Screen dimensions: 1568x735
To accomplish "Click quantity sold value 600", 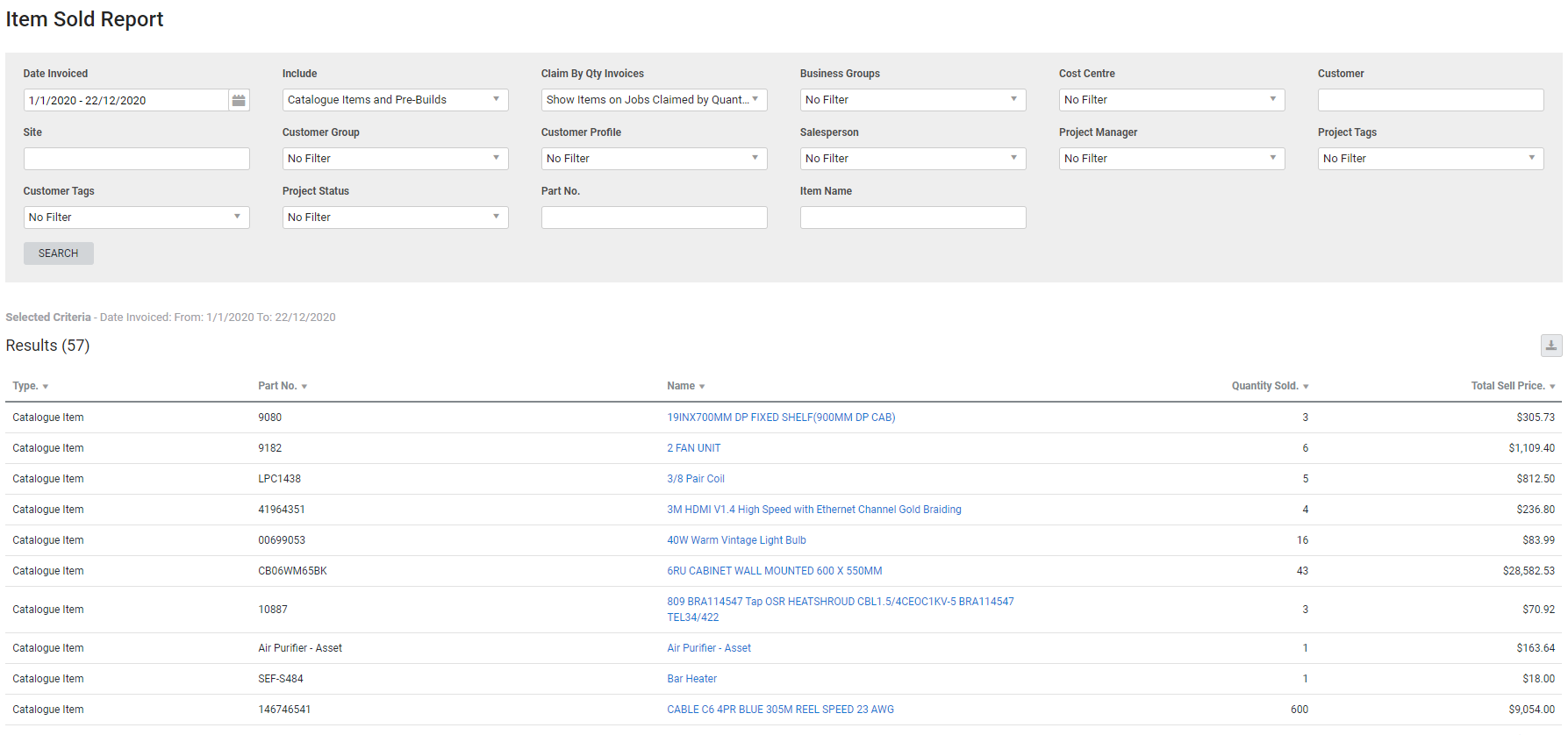I will 1300,710.
